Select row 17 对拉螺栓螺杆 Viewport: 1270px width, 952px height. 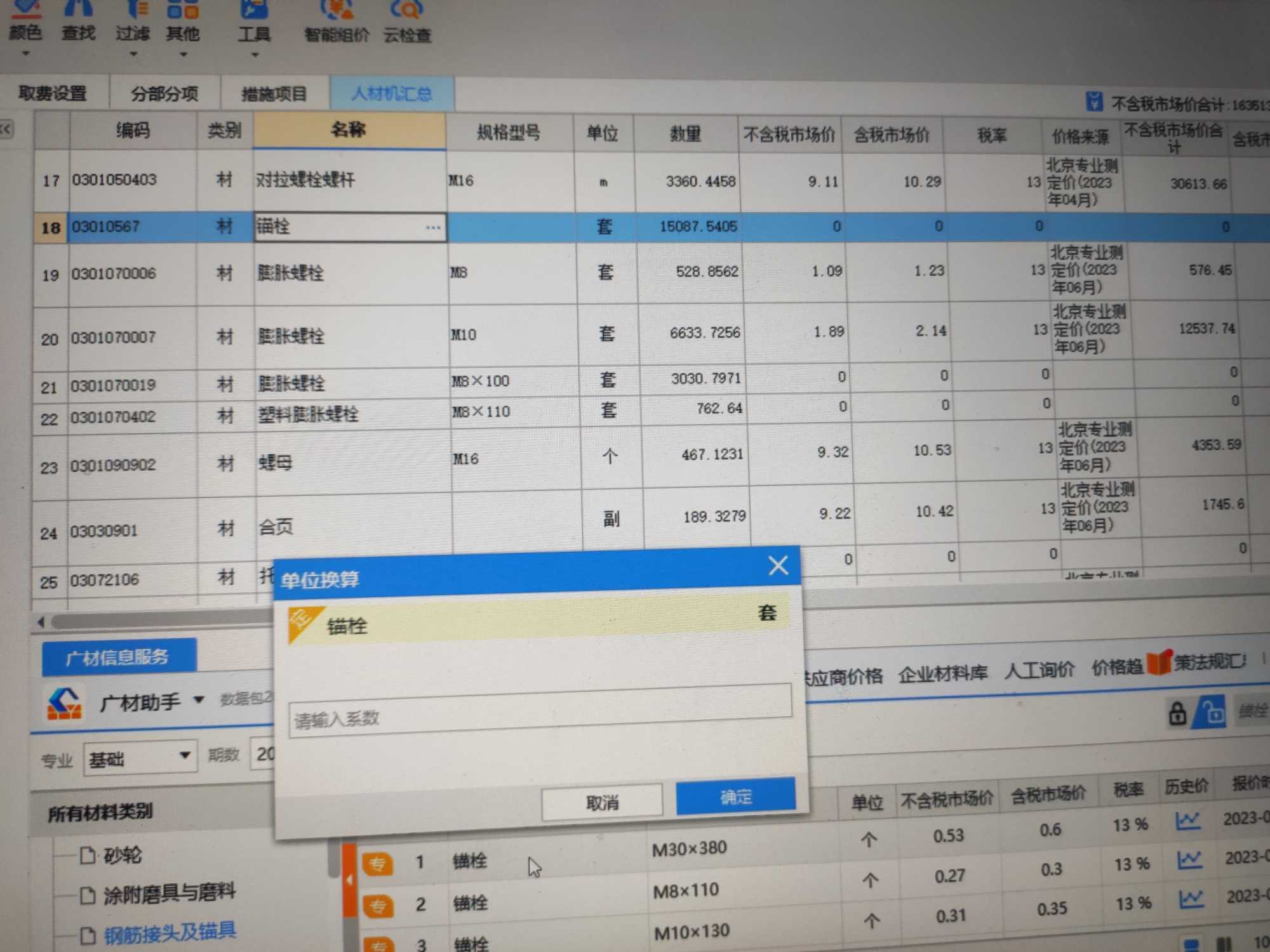[305, 180]
